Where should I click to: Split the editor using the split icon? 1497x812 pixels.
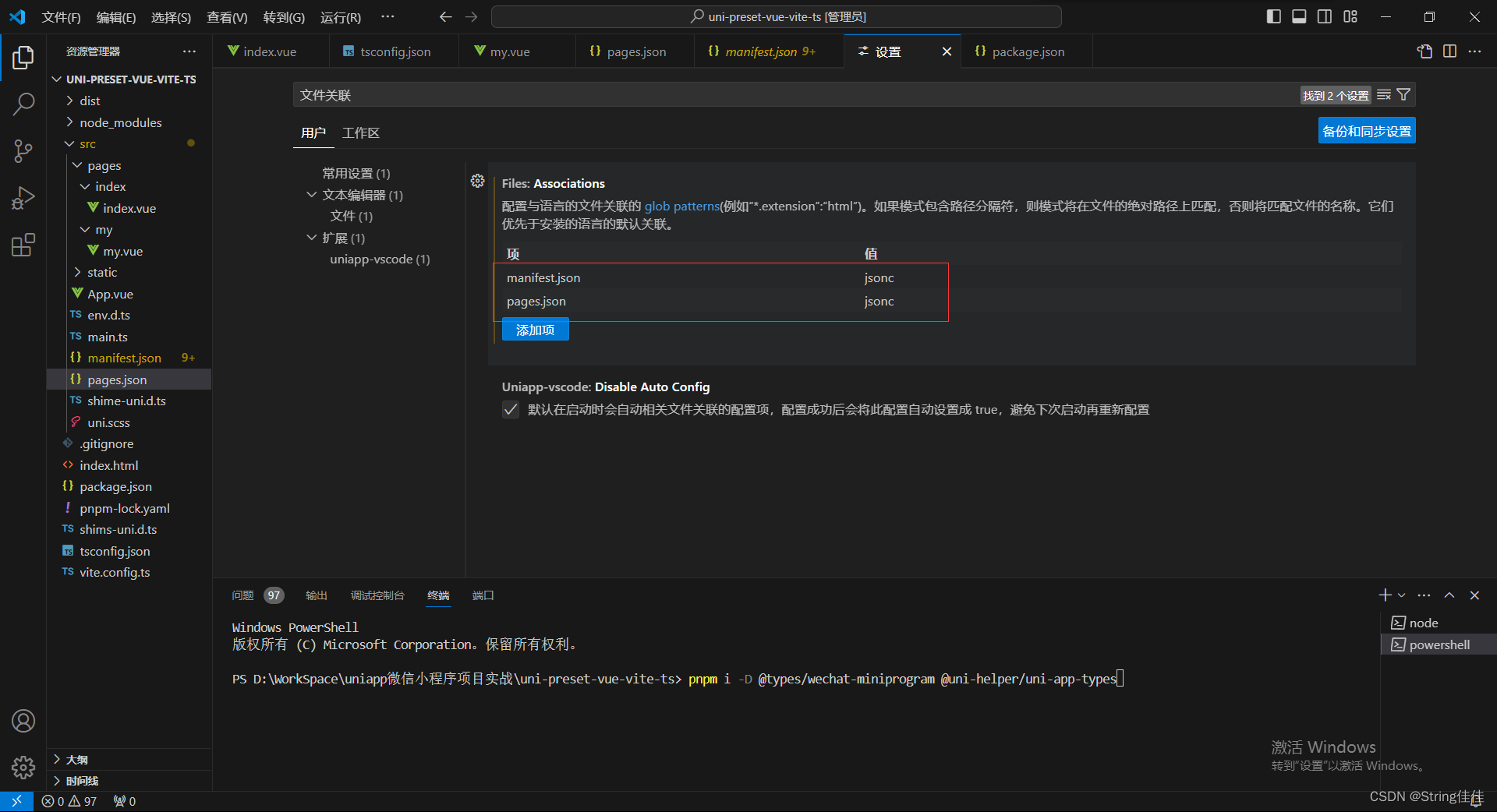click(1449, 51)
